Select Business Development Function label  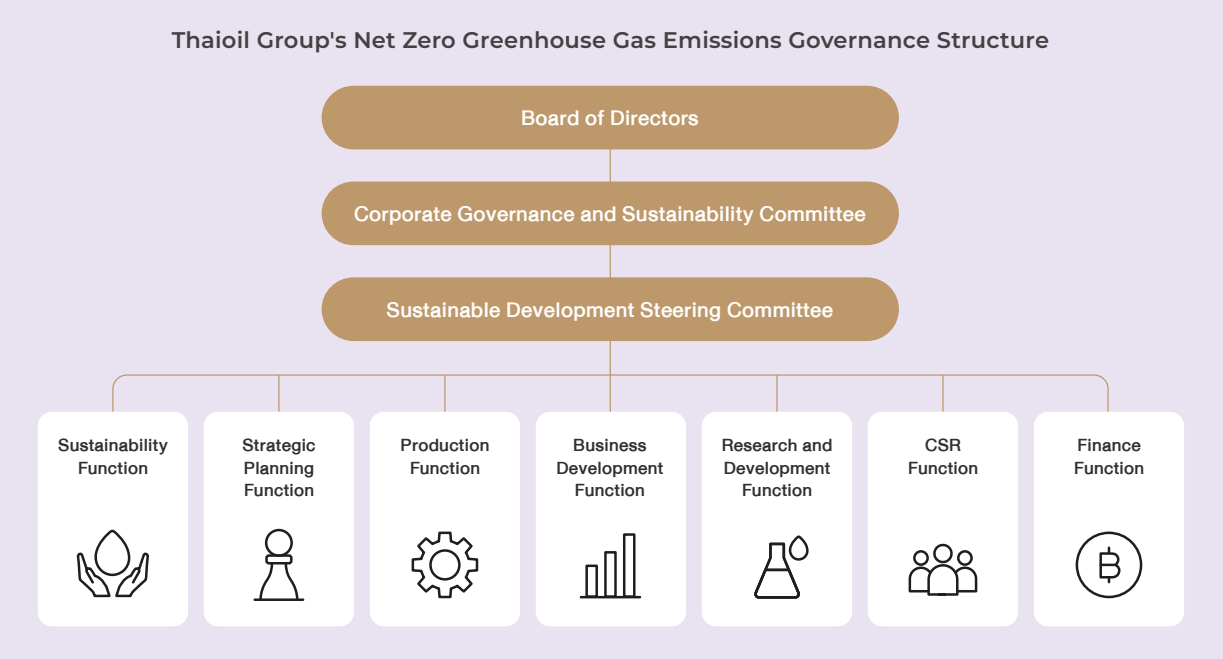(x=610, y=468)
